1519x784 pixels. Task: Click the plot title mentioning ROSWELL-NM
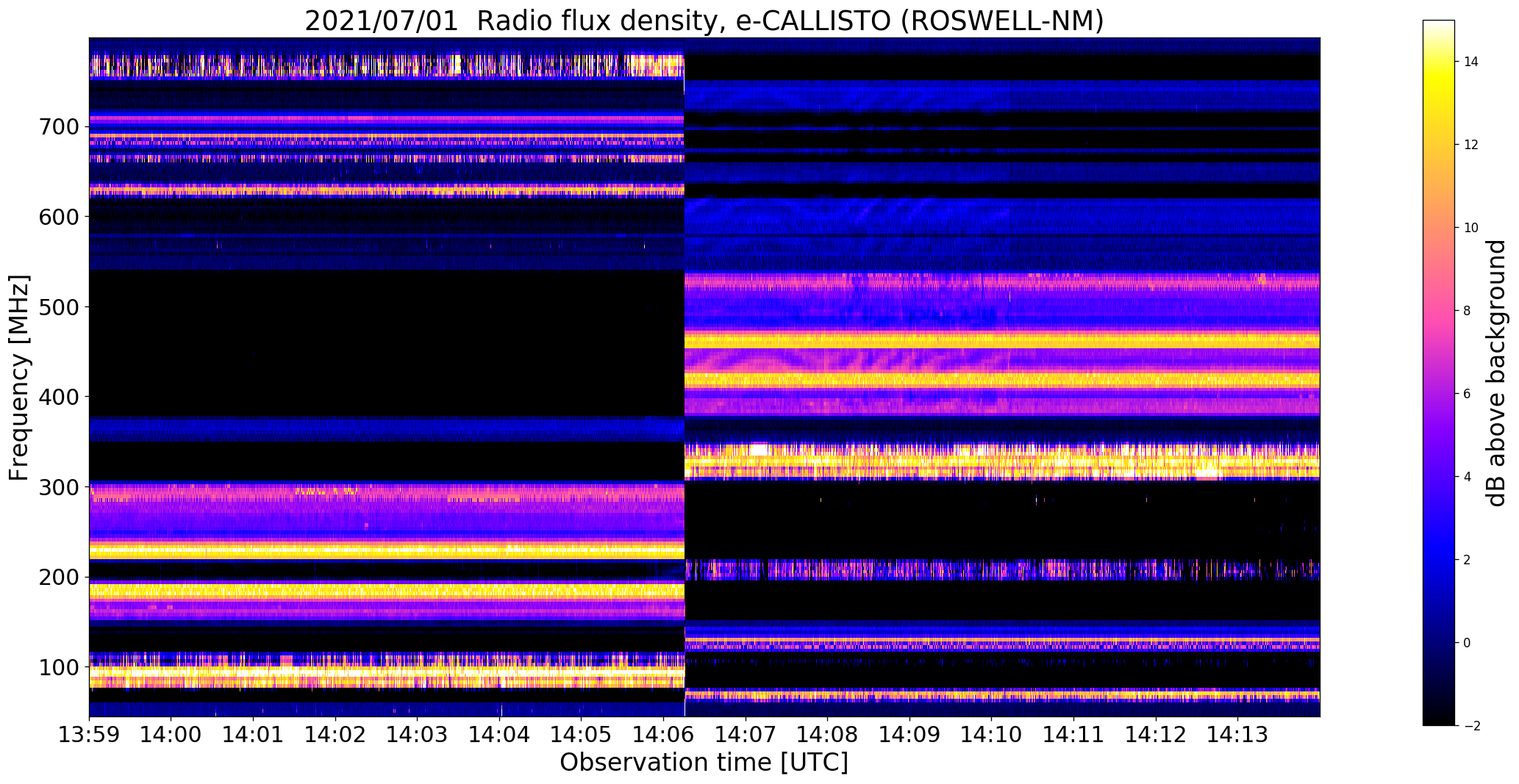(x=704, y=20)
